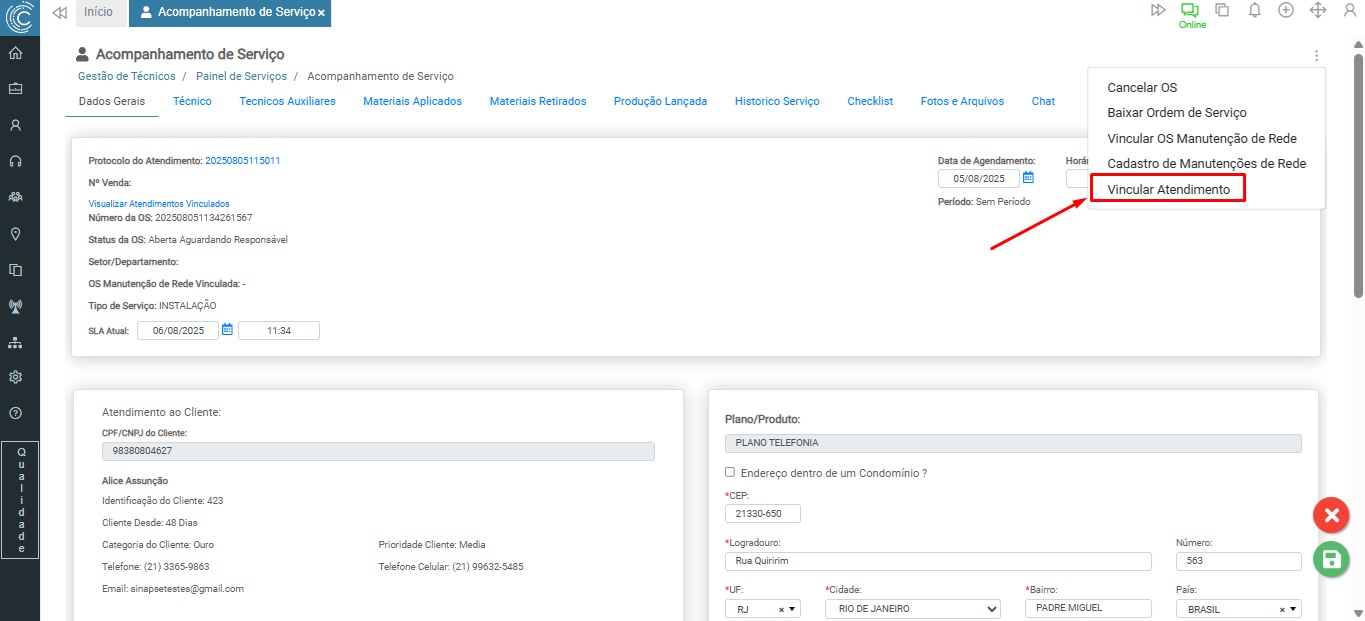The image size is (1365, 621).
Task: Open the antenna network icon in sidebar
Action: click(x=15, y=306)
